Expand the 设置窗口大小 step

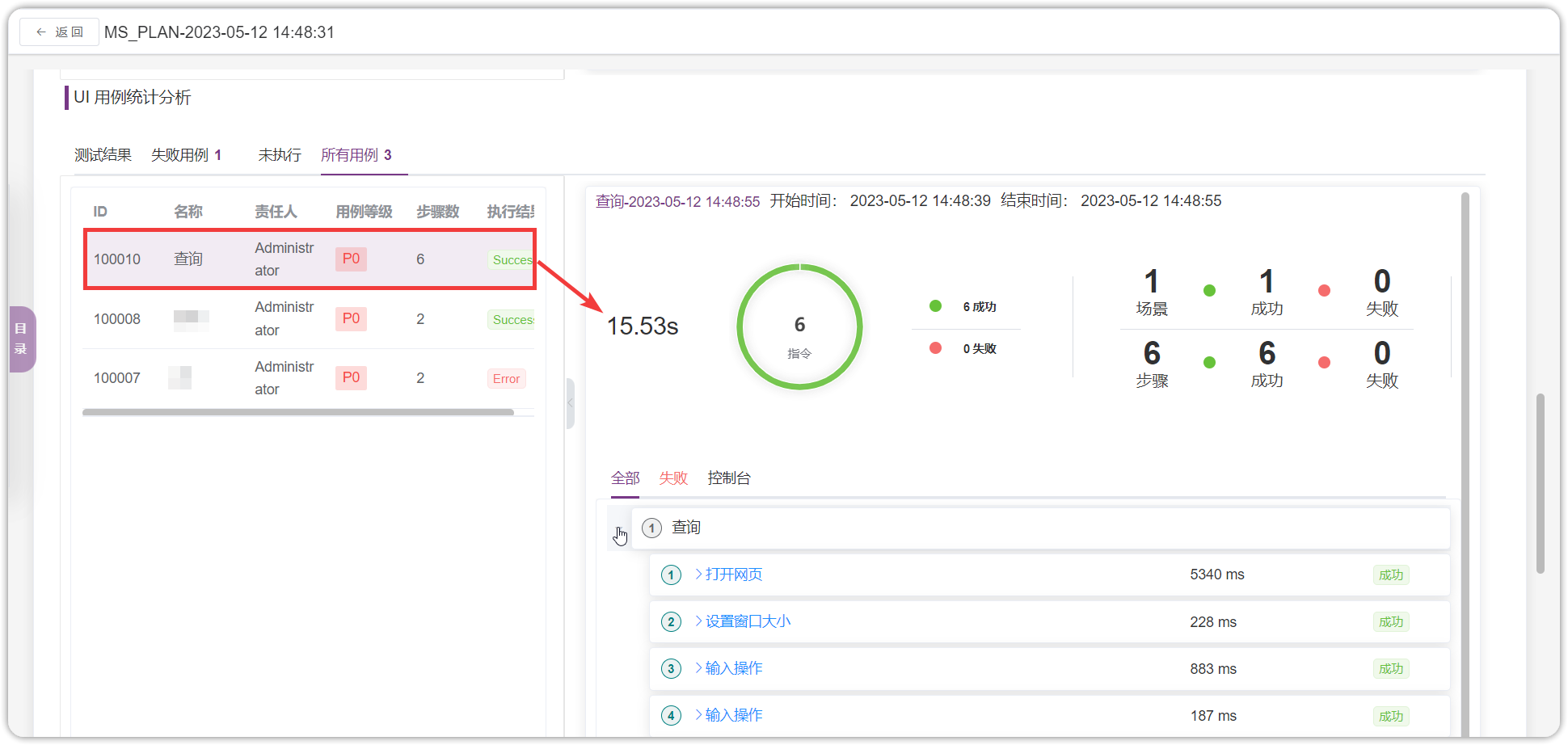(x=743, y=621)
